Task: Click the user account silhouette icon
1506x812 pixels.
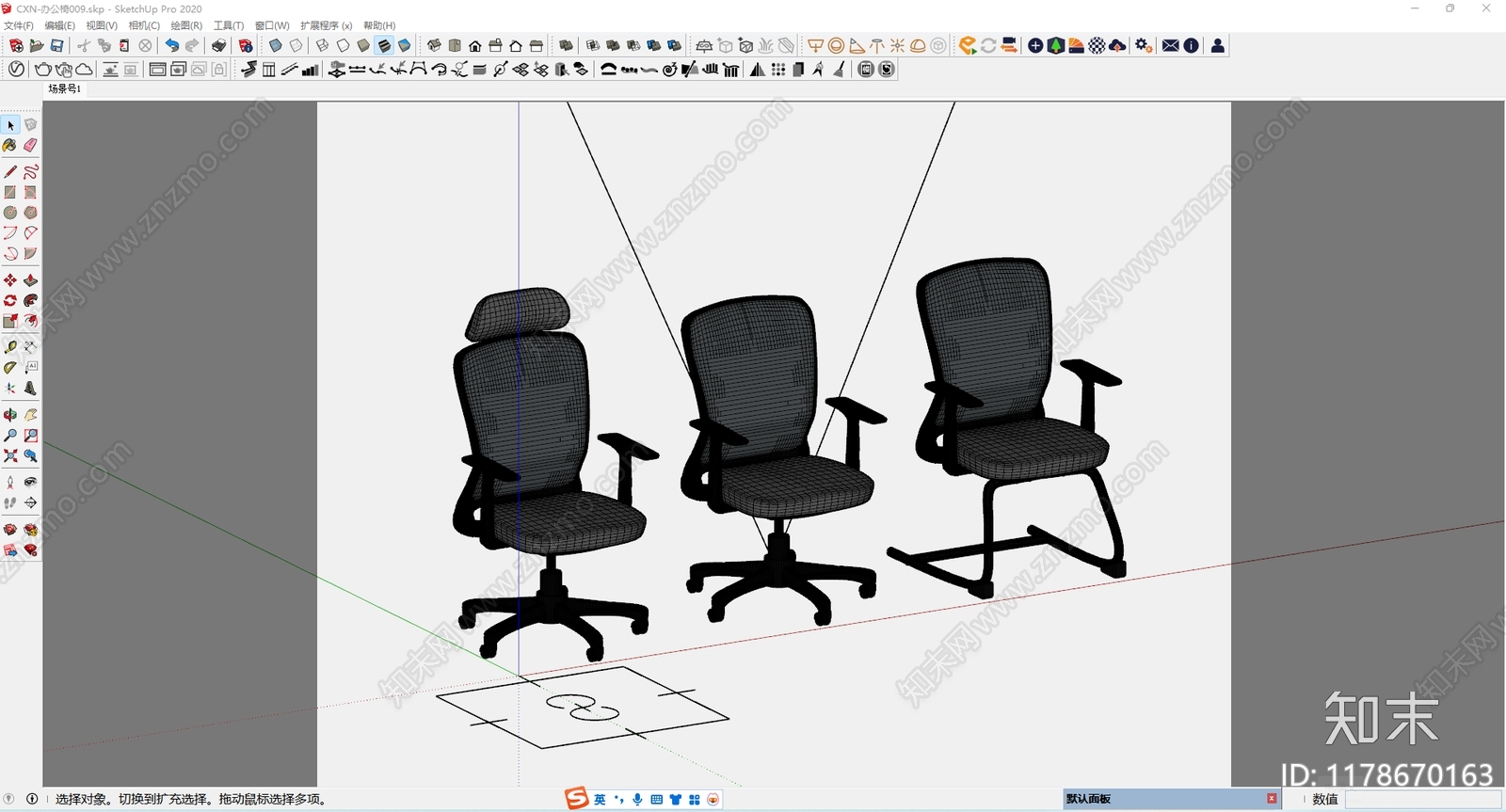Action: (x=1217, y=45)
